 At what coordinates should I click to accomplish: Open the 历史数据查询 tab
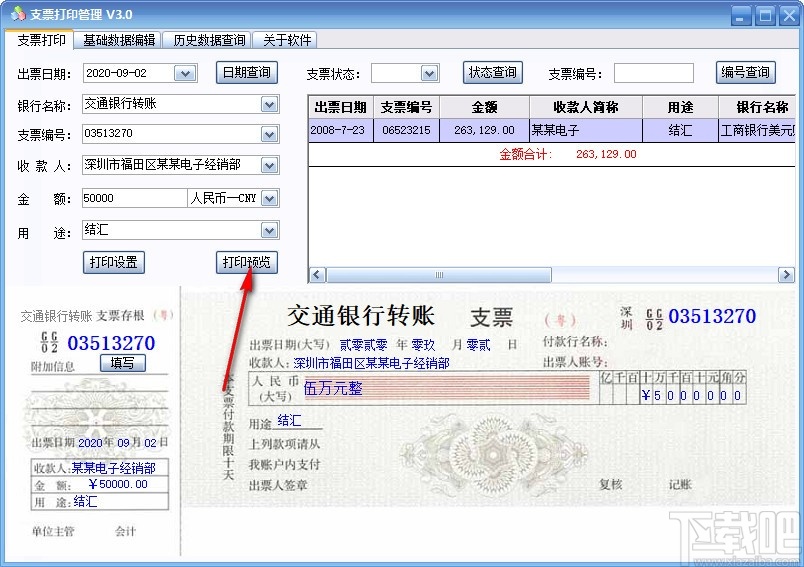[209, 40]
